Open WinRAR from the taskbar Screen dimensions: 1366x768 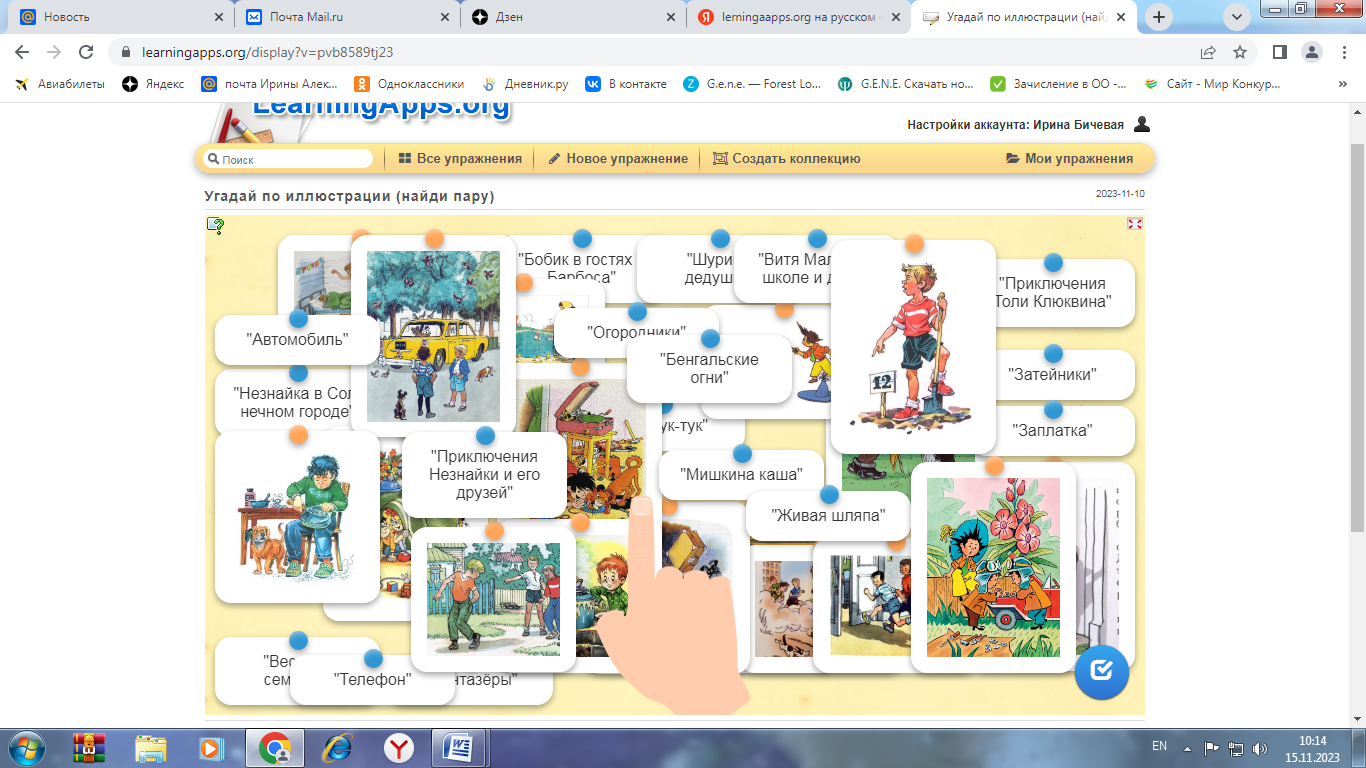click(x=89, y=747)
